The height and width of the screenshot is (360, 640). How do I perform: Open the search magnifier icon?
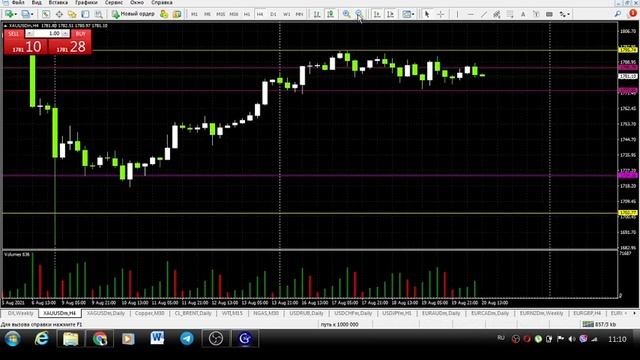tap(618, 14)
